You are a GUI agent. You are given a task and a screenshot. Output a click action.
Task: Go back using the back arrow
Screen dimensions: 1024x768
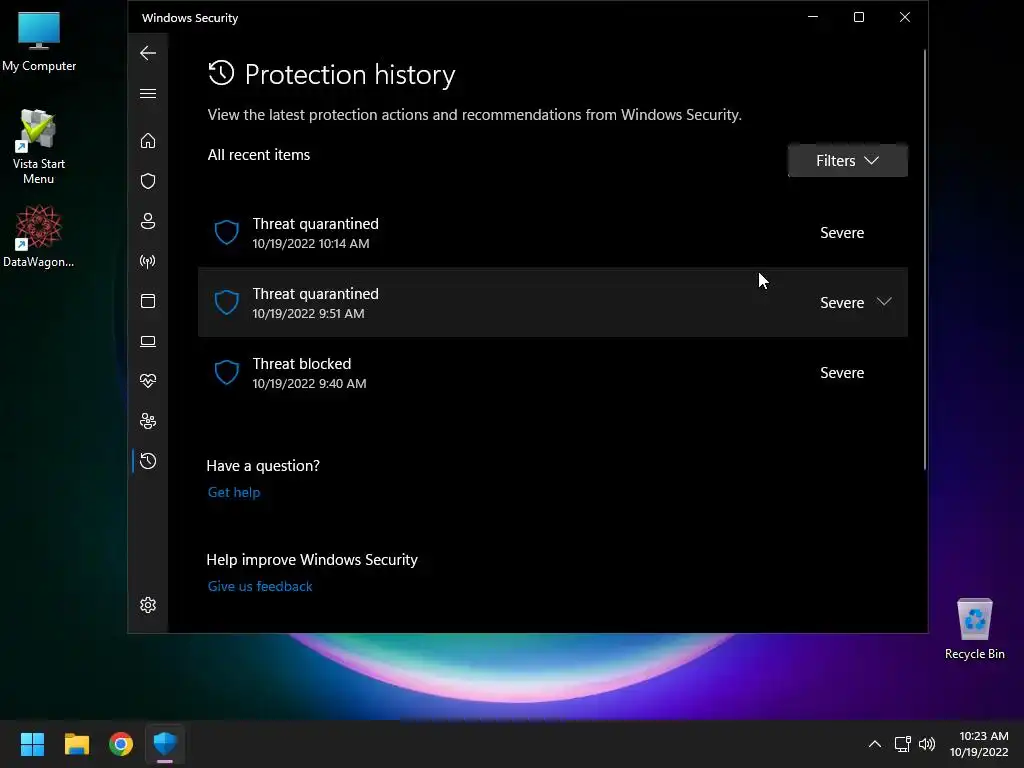pos(148,53)
